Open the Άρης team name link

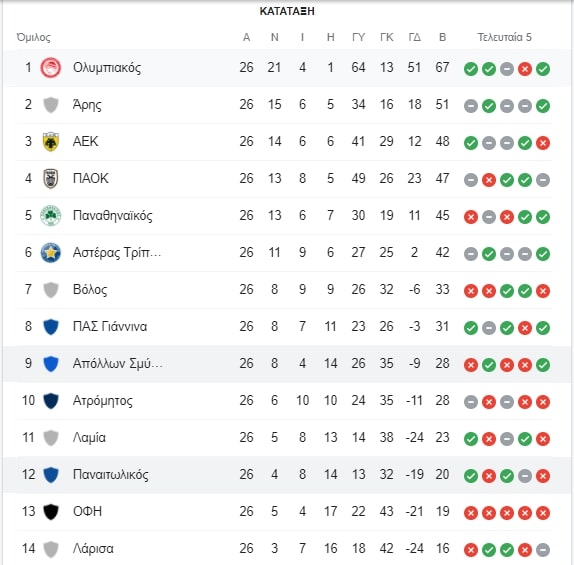[x=87, y=105]
